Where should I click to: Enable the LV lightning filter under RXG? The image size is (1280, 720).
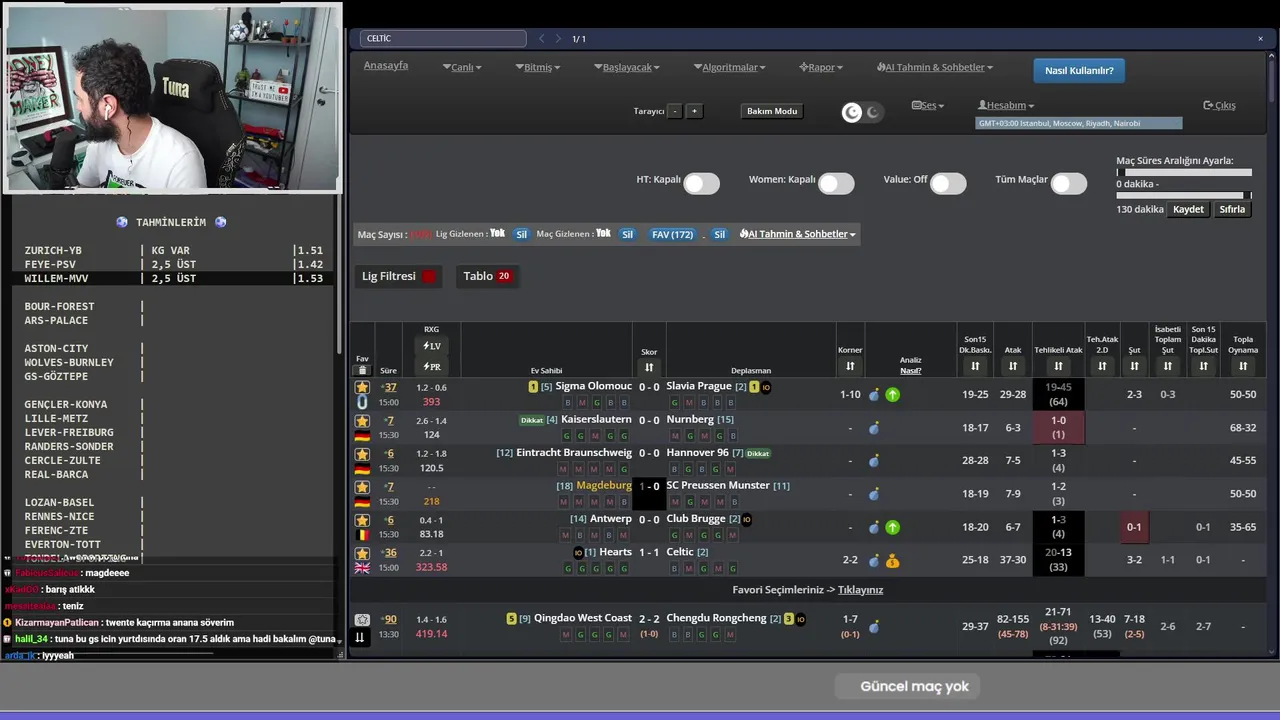431,346
